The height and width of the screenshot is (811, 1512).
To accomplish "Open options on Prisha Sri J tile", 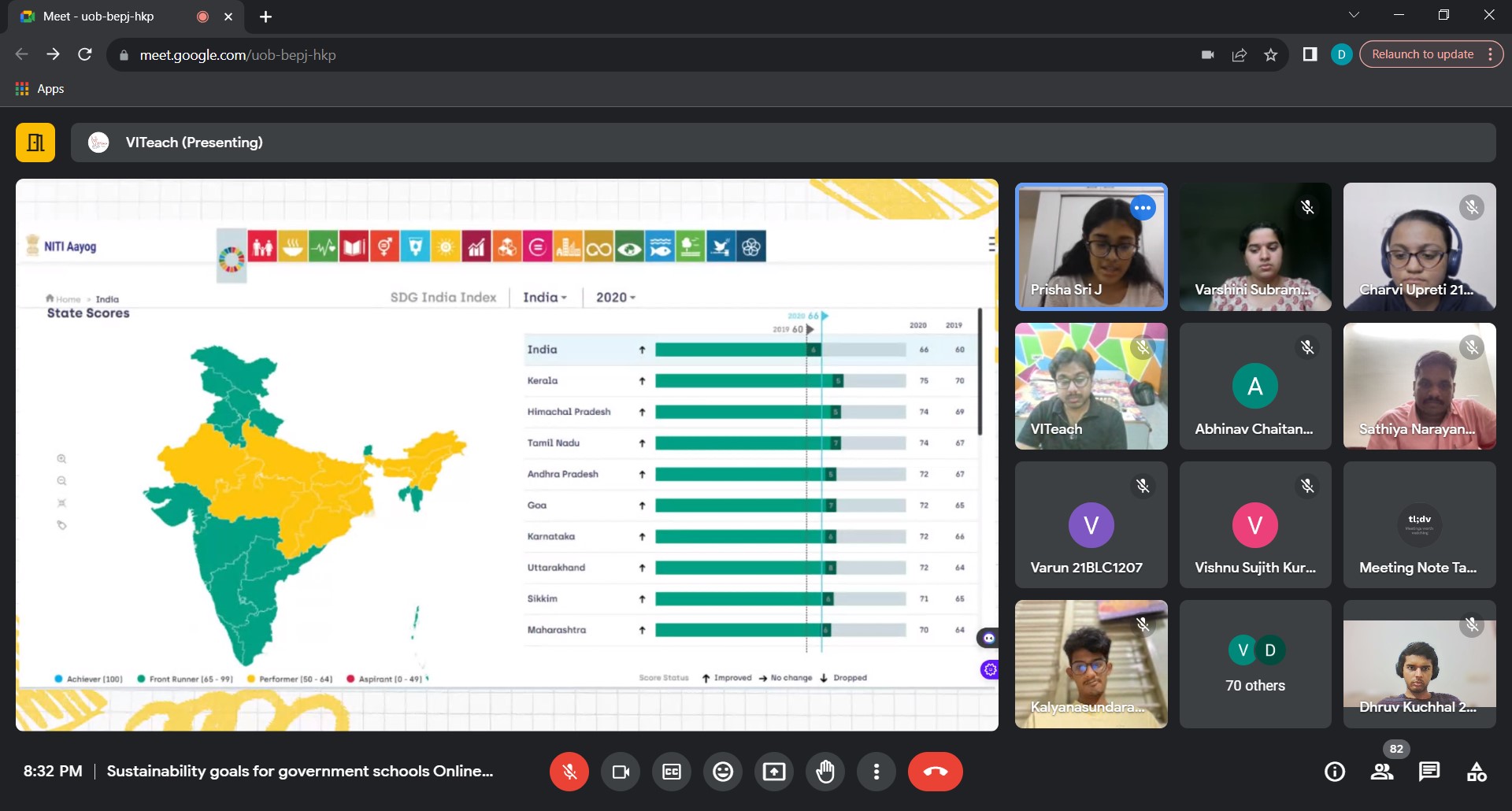I will 1143,208.
